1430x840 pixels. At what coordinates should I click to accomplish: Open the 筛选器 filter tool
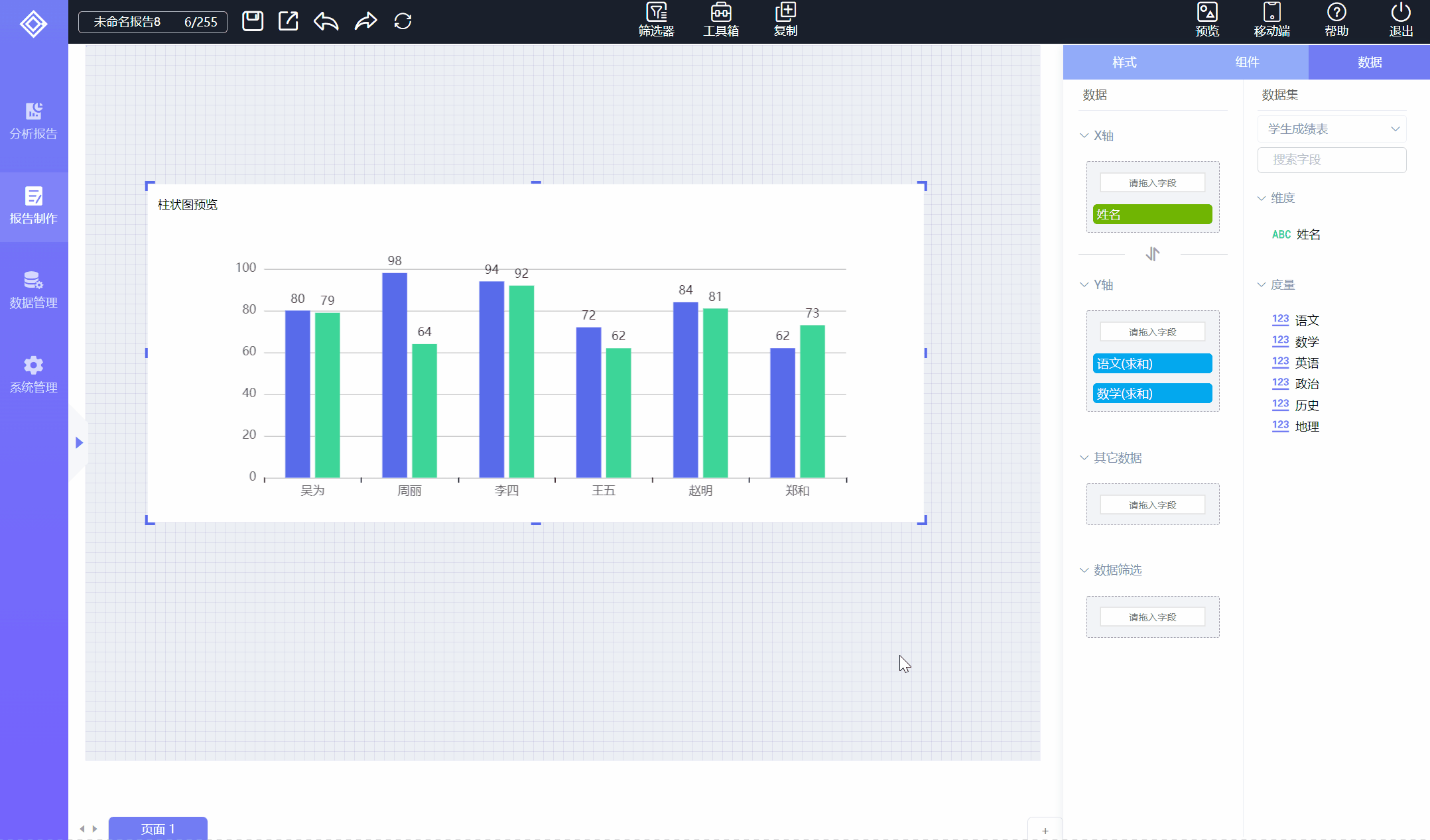click(x=656, y=20)
